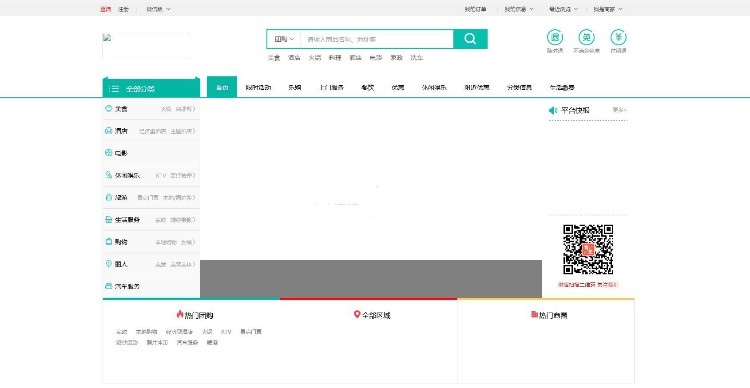Click the red 登录 link
The width and height of the screenshot is (750, 388).
(x=106, y=9)
